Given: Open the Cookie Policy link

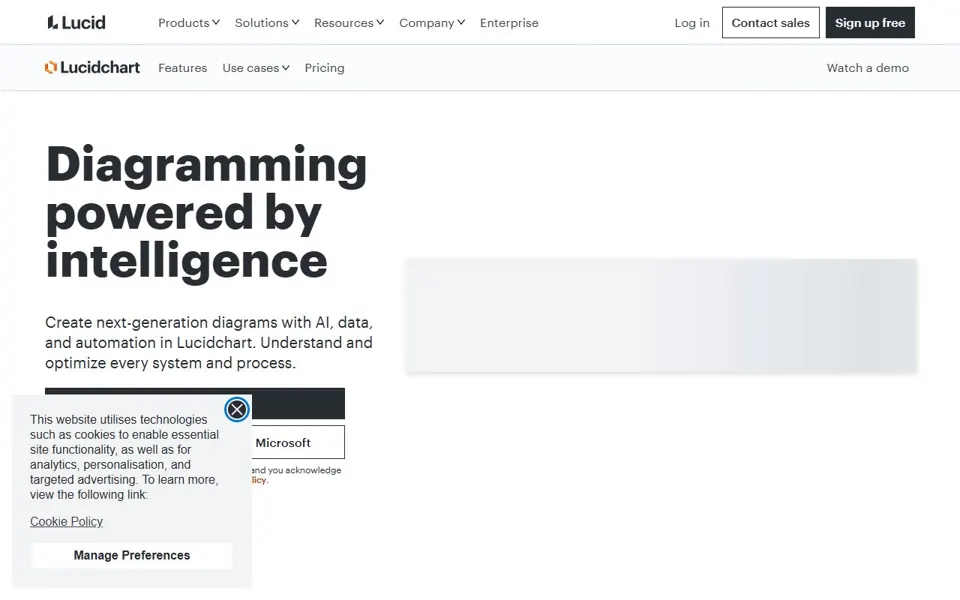Looking at the screenshot, I should pos(66,522).
